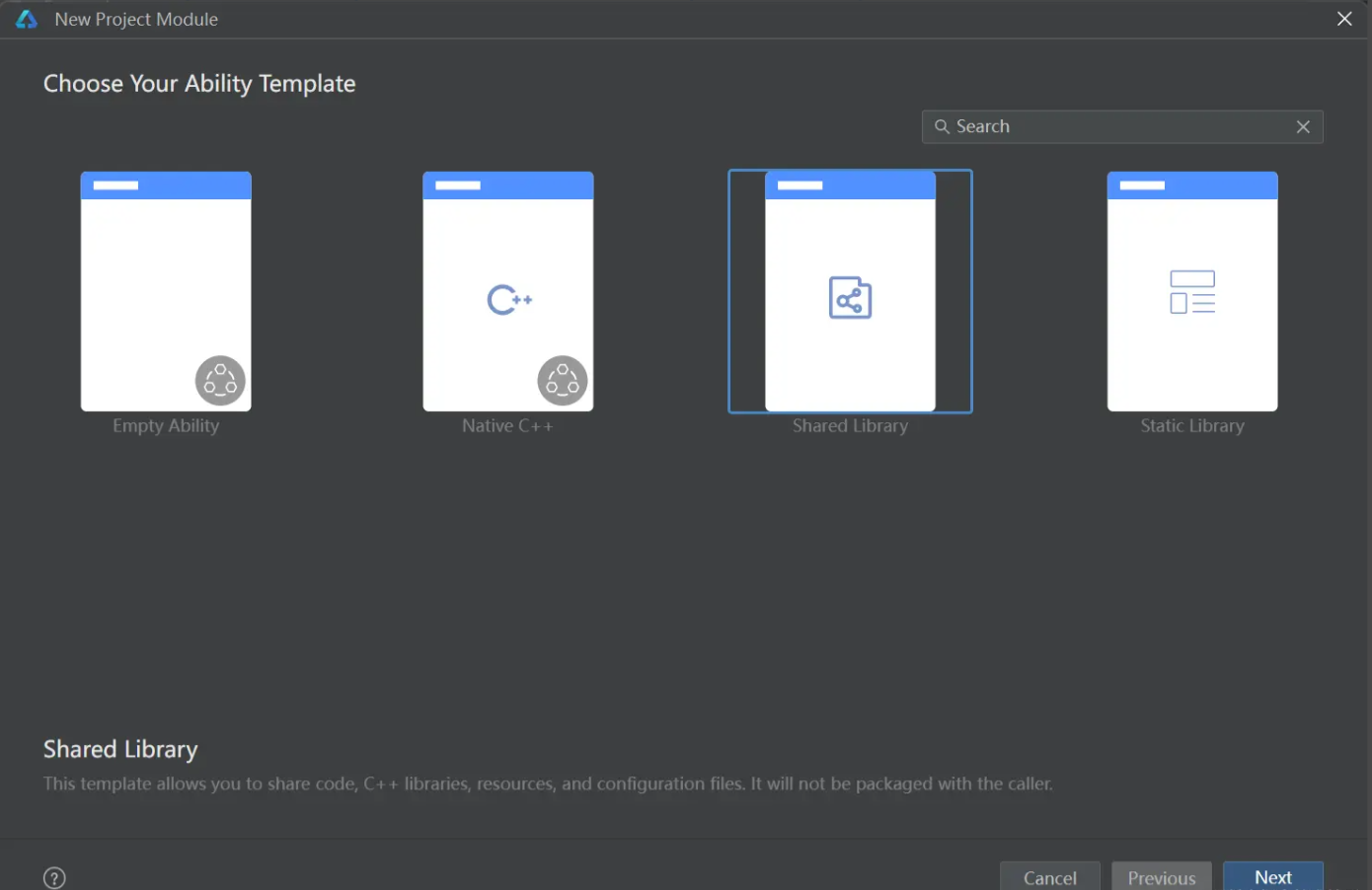Viewport: 1372px width, 890px height.
Task: Click the magnifier icon in the search box
Action: point(942,127)
